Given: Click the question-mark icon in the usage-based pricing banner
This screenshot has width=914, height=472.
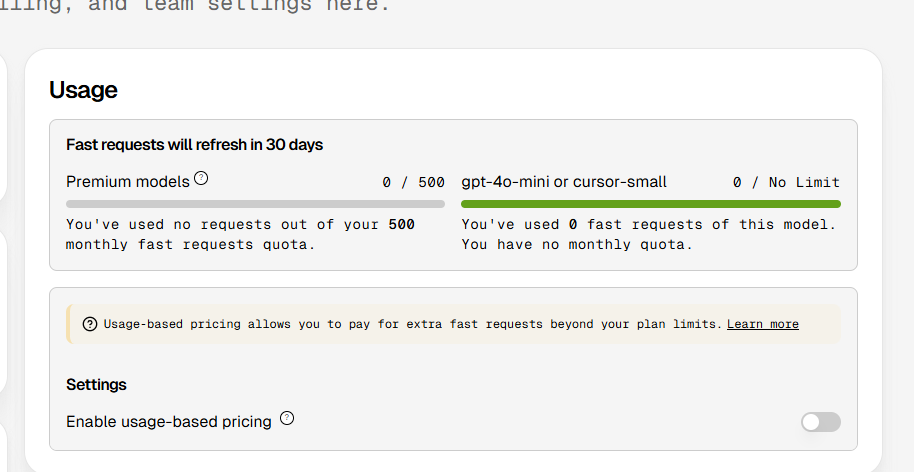Looking at the screenshot, I should click(x=90, y=324).
